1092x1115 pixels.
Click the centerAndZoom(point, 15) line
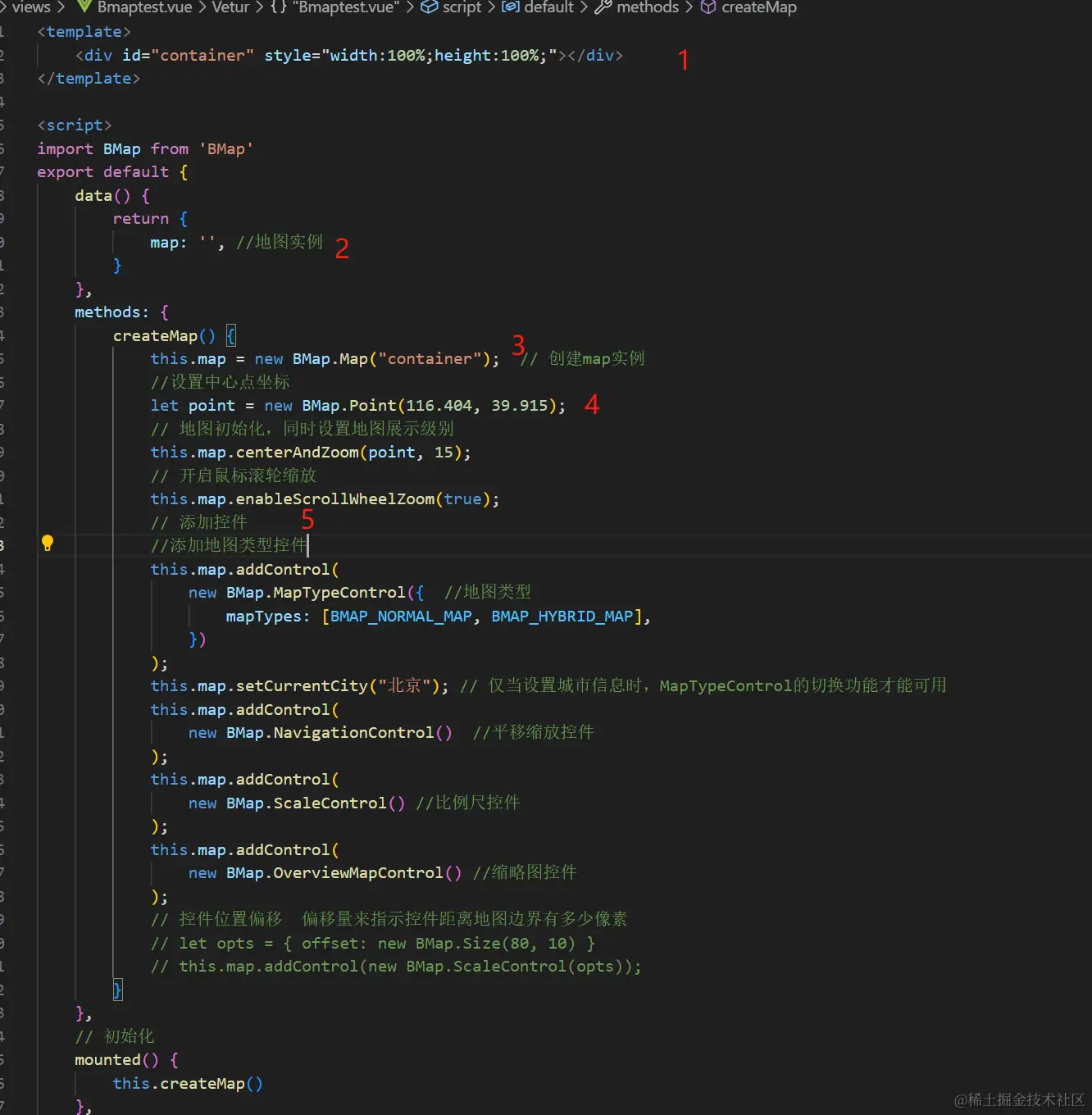pyautogui.click(x=311, y=453)
